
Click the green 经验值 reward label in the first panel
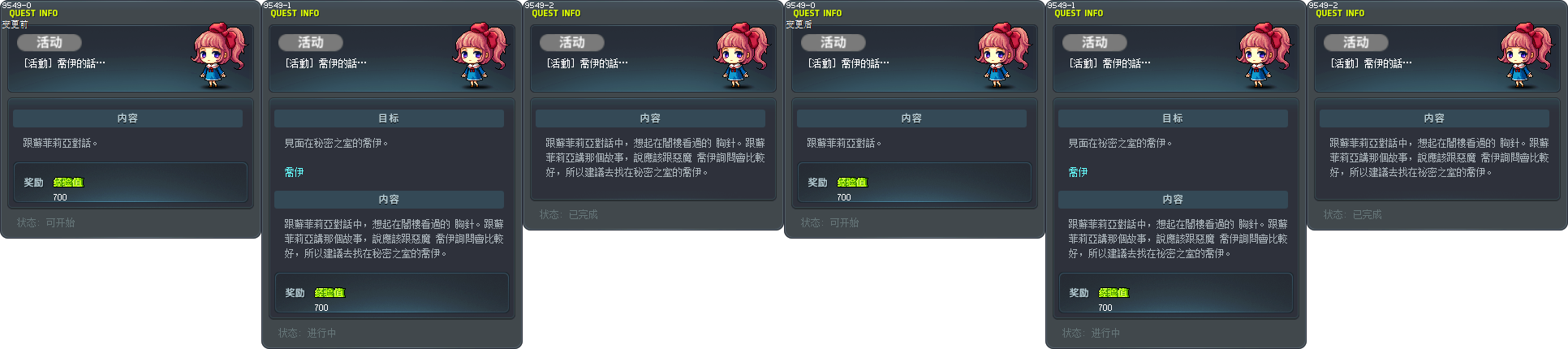68,183
